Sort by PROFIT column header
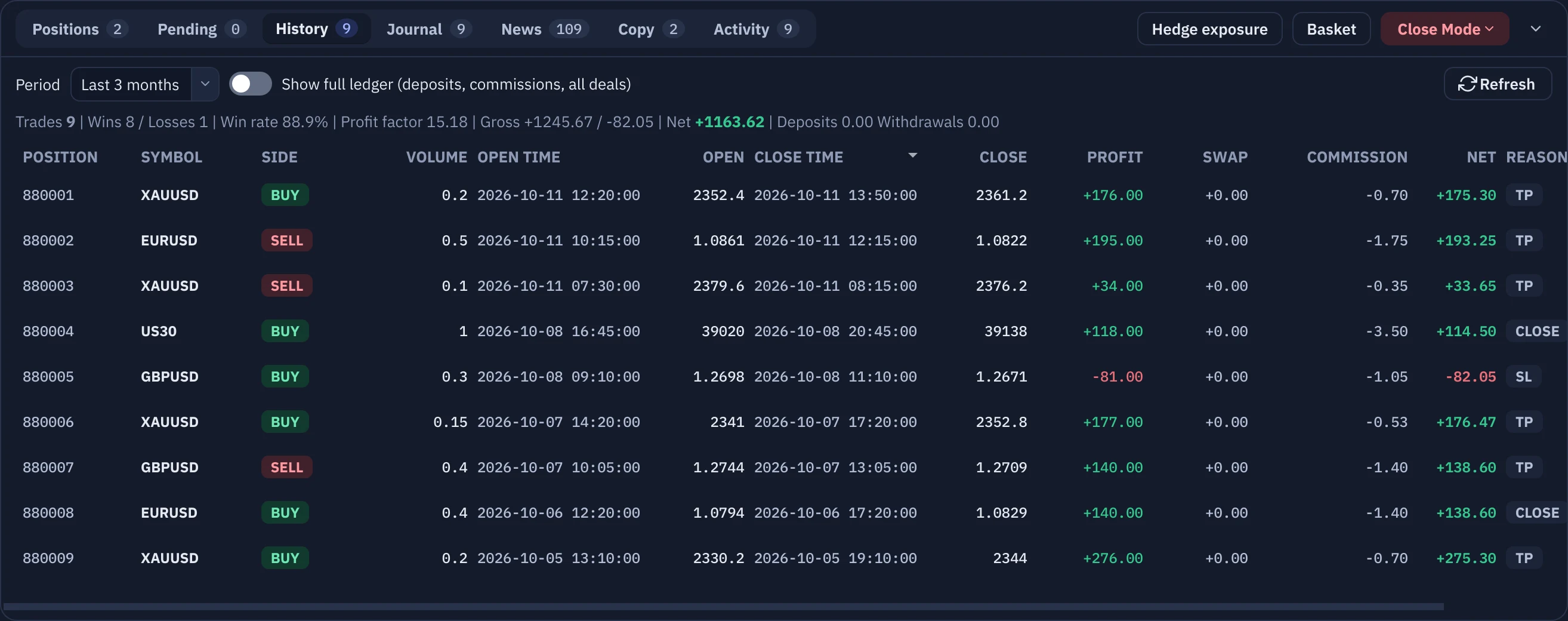Viewport: 1568px width, 621px height. pos(1115,157)
